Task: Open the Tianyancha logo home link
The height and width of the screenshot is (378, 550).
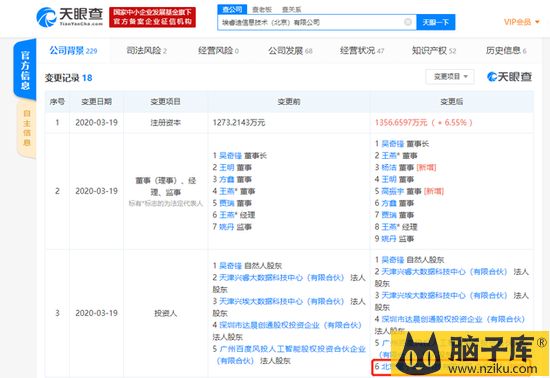Action: (x=69, y=16)
